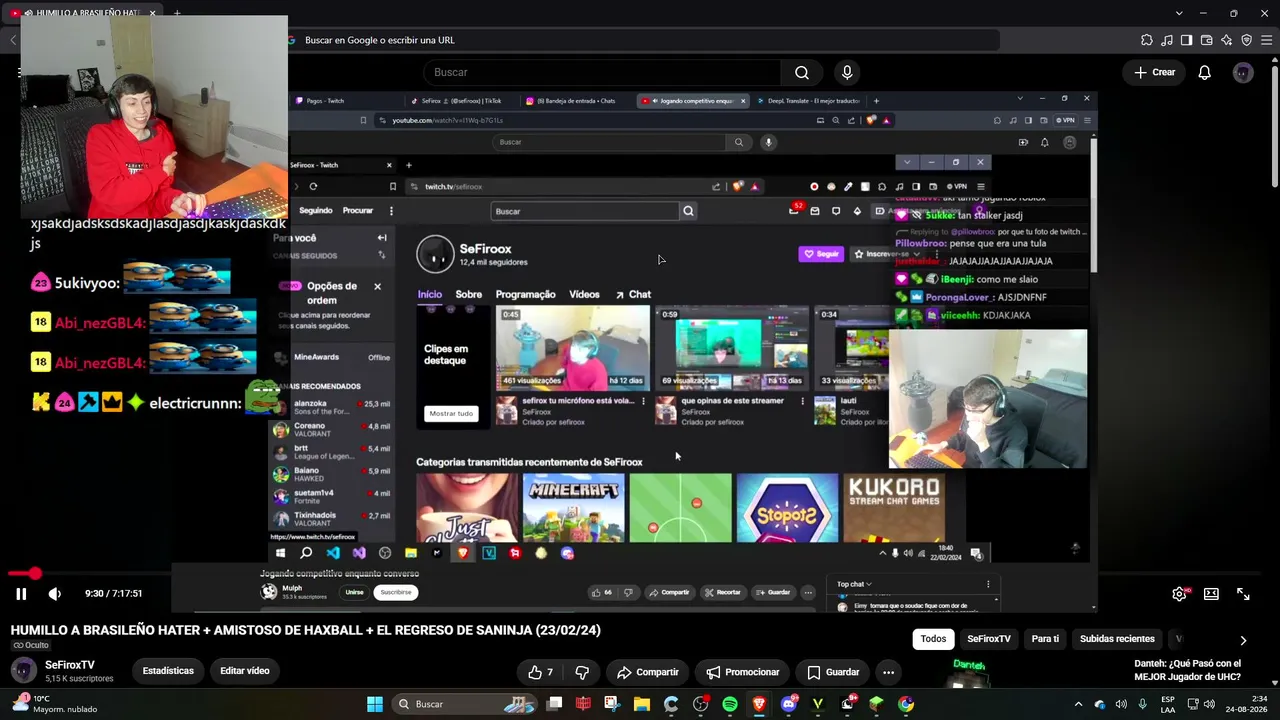Open the Crear menu
This screenshot has height=720, width=1280.
click(1154, 72)
